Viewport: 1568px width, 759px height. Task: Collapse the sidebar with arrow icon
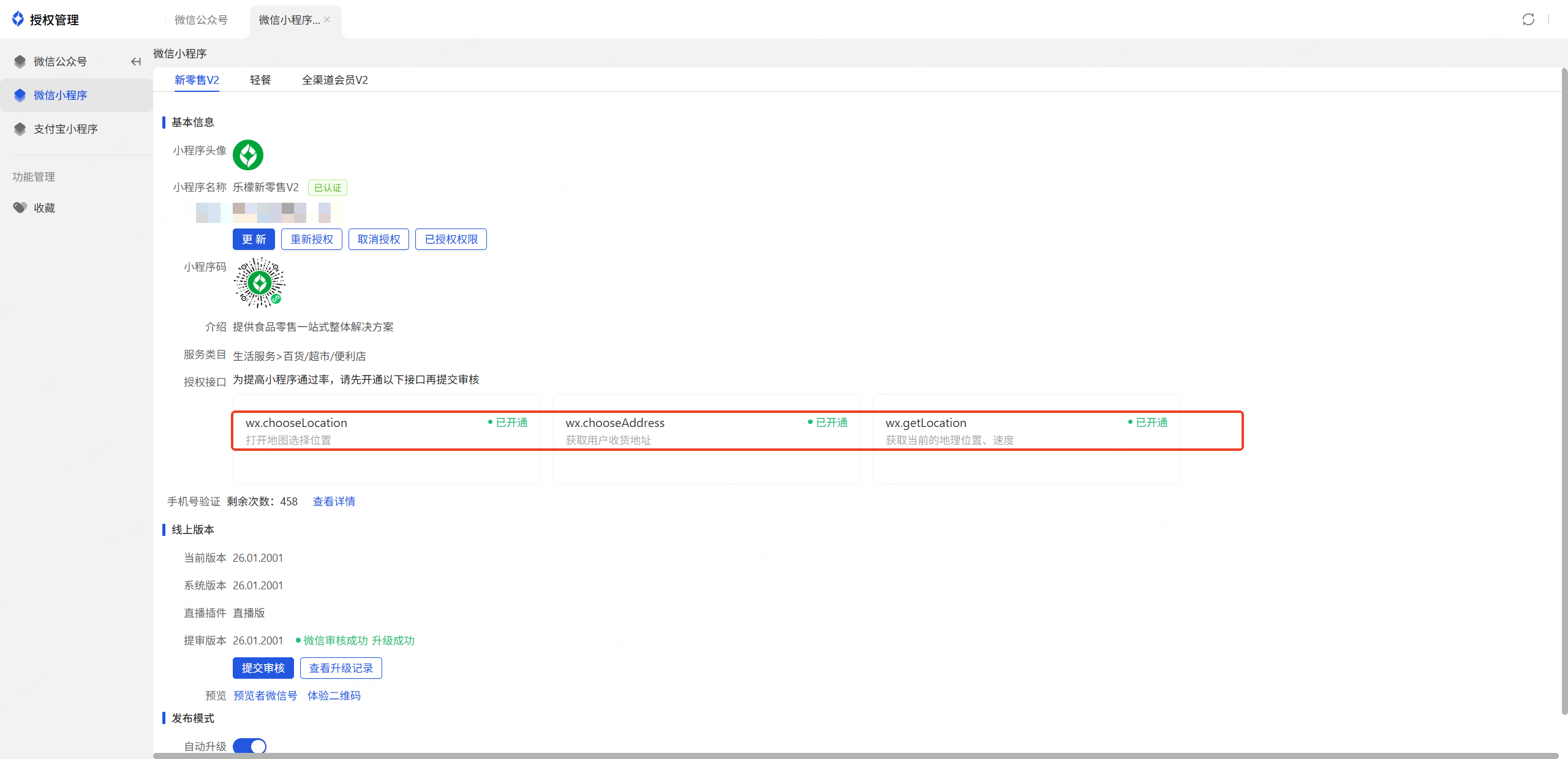point(136,62)
